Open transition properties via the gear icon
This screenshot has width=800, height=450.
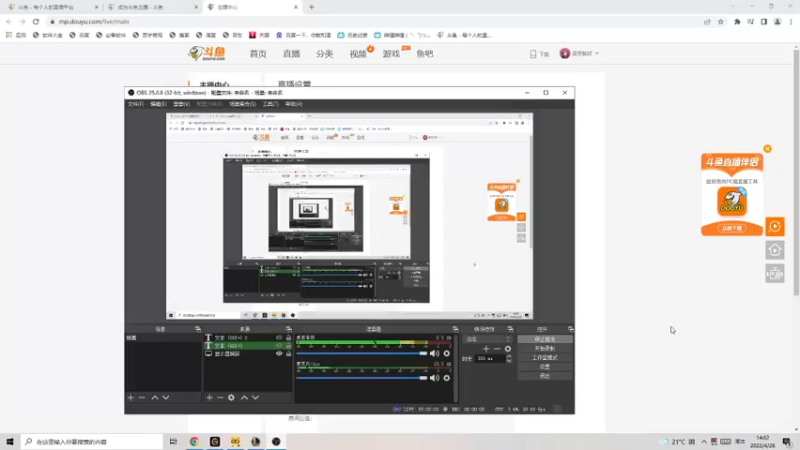[508, 349]
